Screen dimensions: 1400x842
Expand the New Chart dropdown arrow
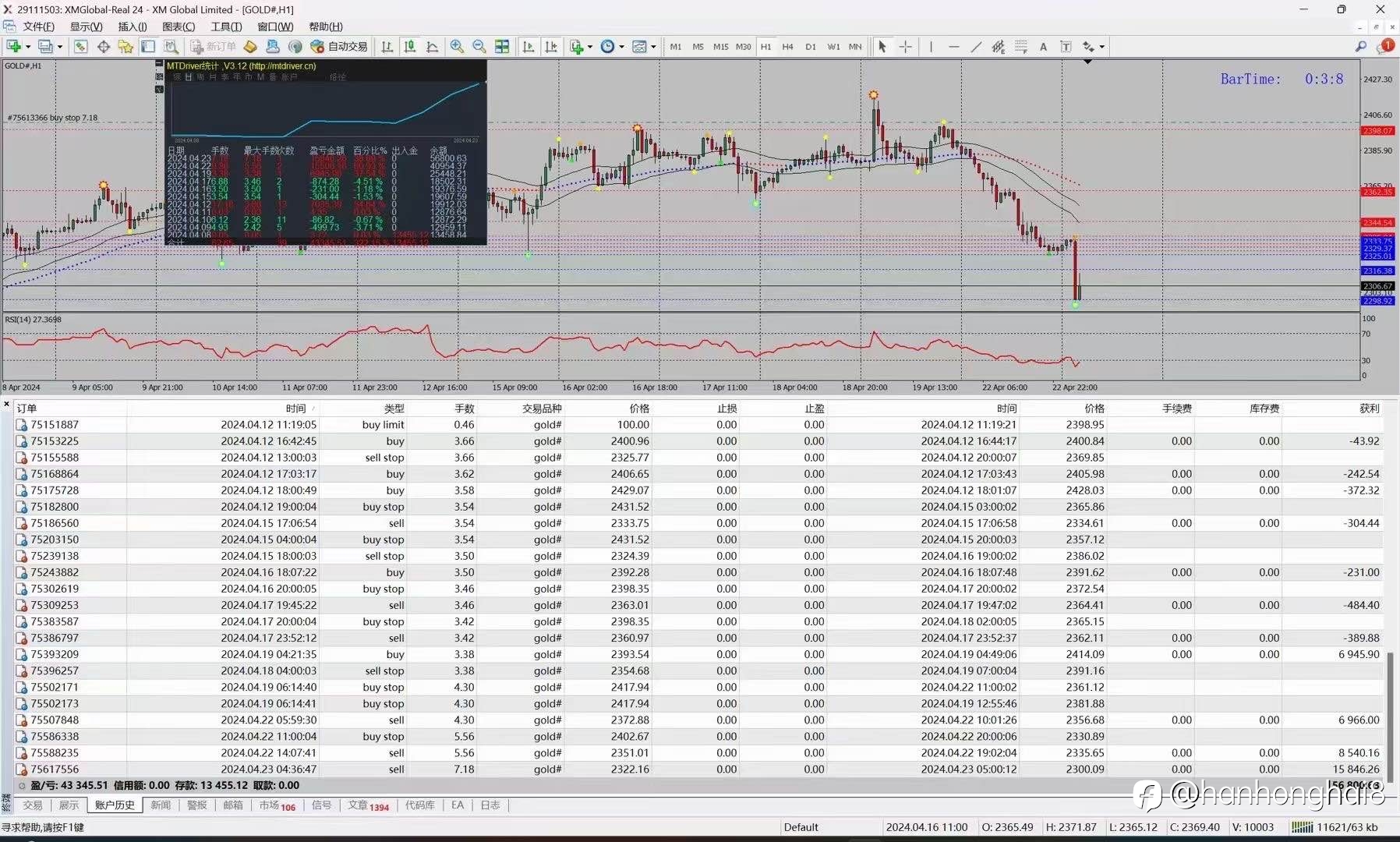pos(28,47)
